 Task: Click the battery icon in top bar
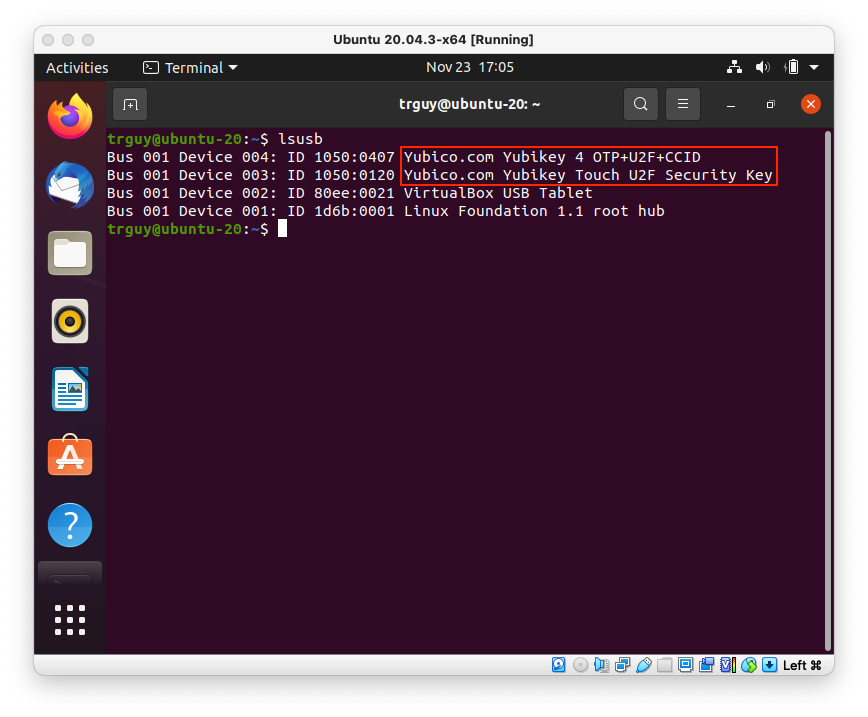click(x=792, y=68)
